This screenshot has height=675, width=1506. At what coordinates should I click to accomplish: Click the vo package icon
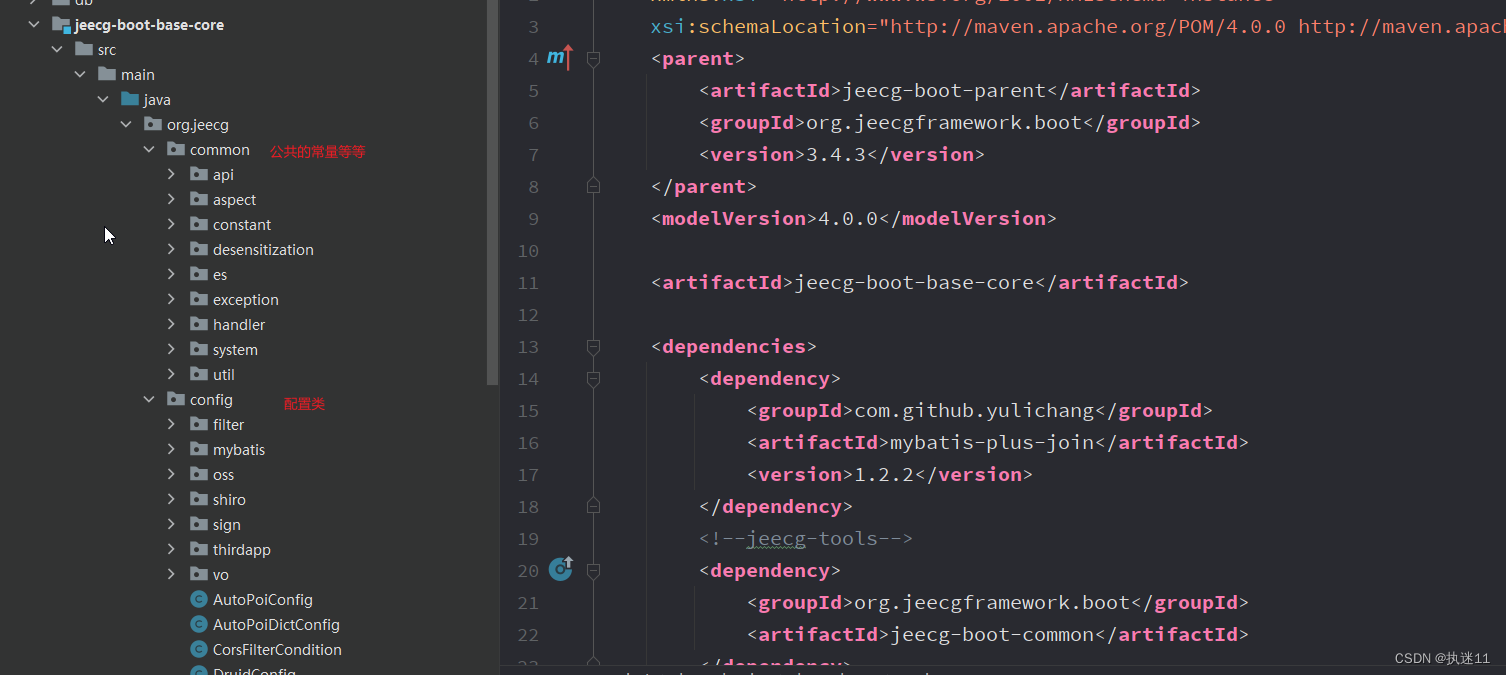tap(199, 574)
